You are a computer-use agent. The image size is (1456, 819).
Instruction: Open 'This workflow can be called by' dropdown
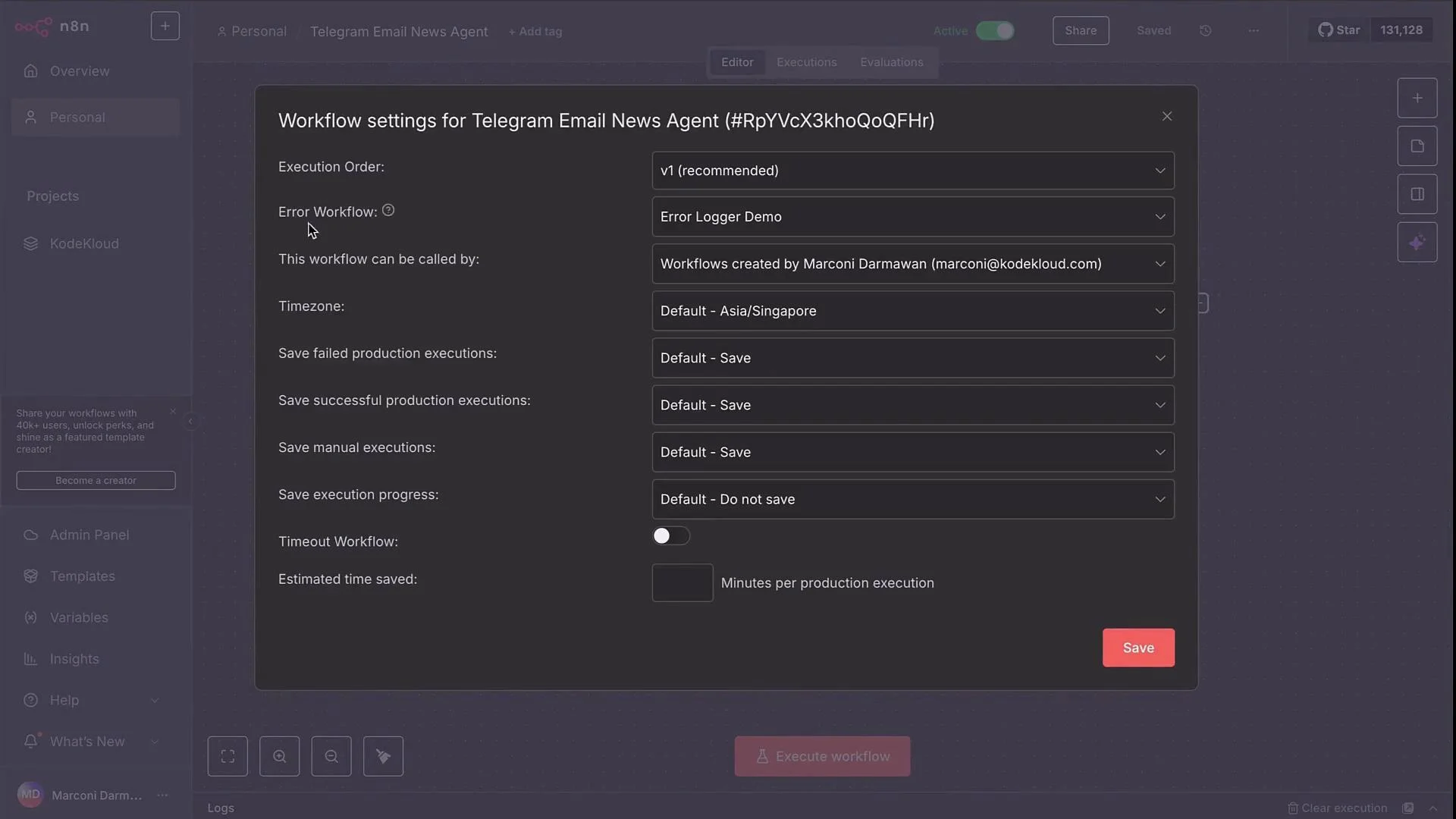(x=913, y=264)
